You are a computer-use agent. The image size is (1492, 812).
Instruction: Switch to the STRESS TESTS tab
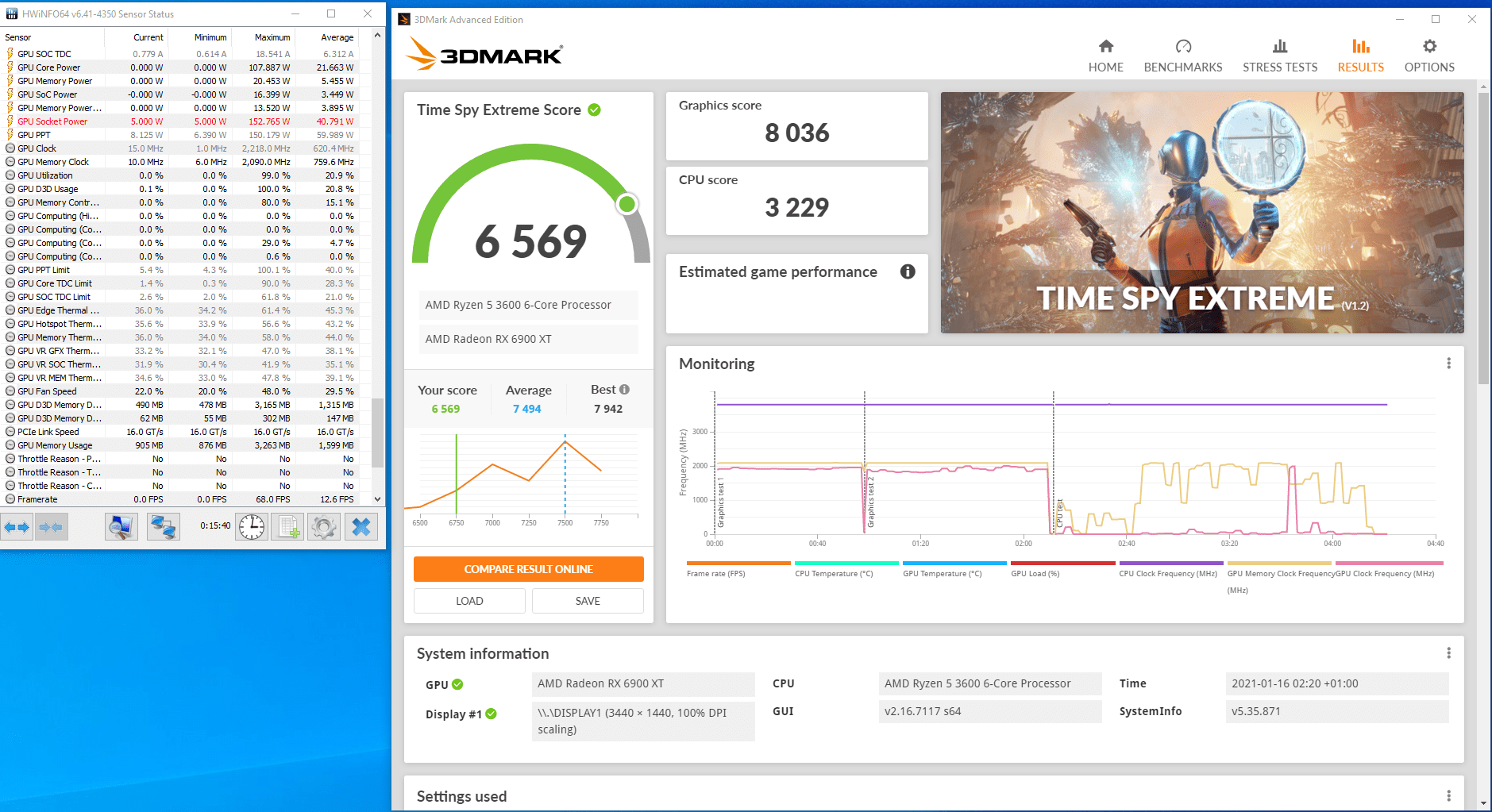coord(1280,56)
